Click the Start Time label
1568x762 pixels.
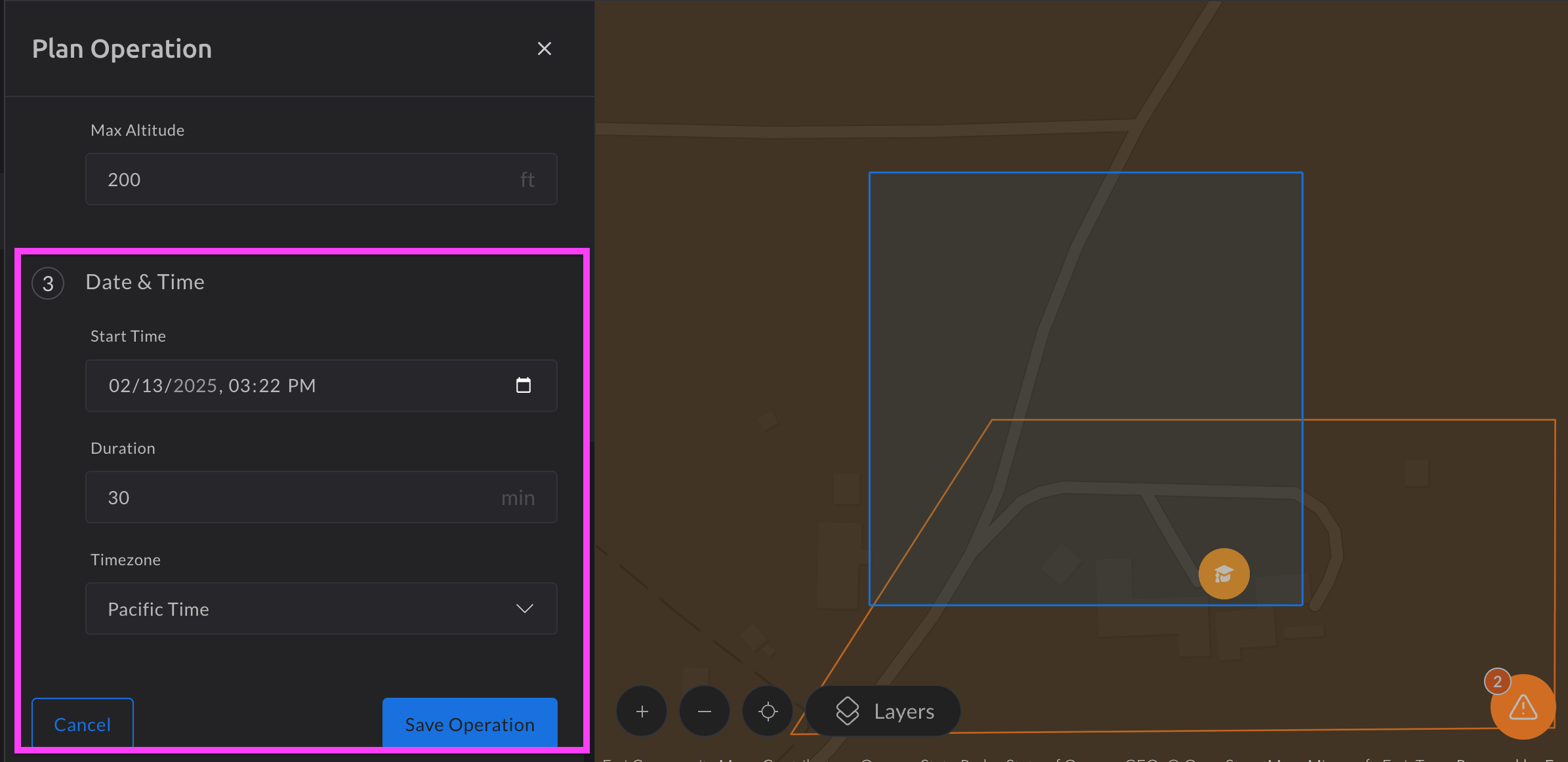coord(128,336)
